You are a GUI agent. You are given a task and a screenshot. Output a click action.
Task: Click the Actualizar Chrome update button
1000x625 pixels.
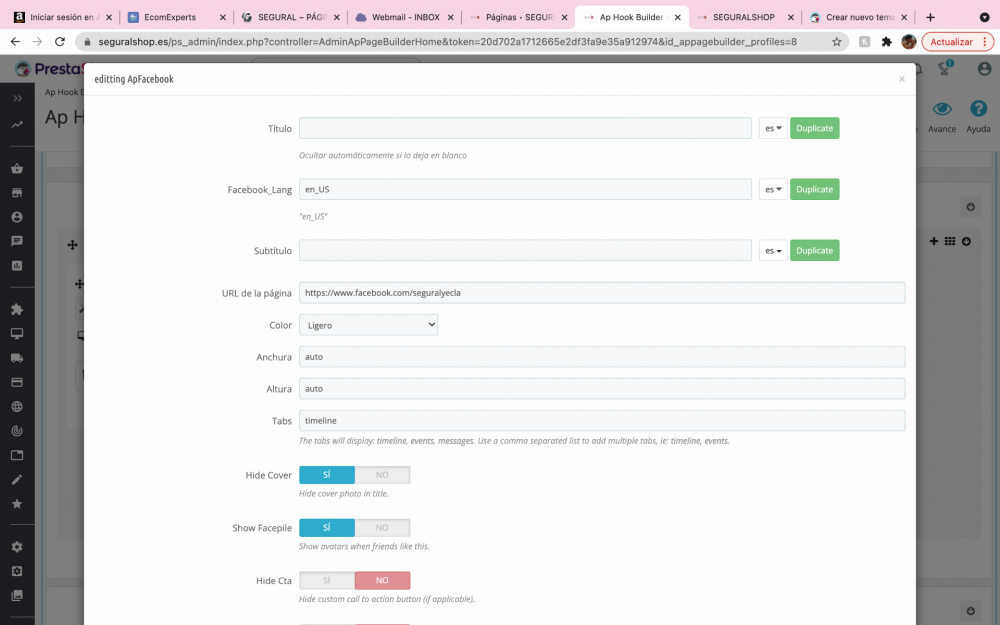pyautogui.click(x=957, y=42)
